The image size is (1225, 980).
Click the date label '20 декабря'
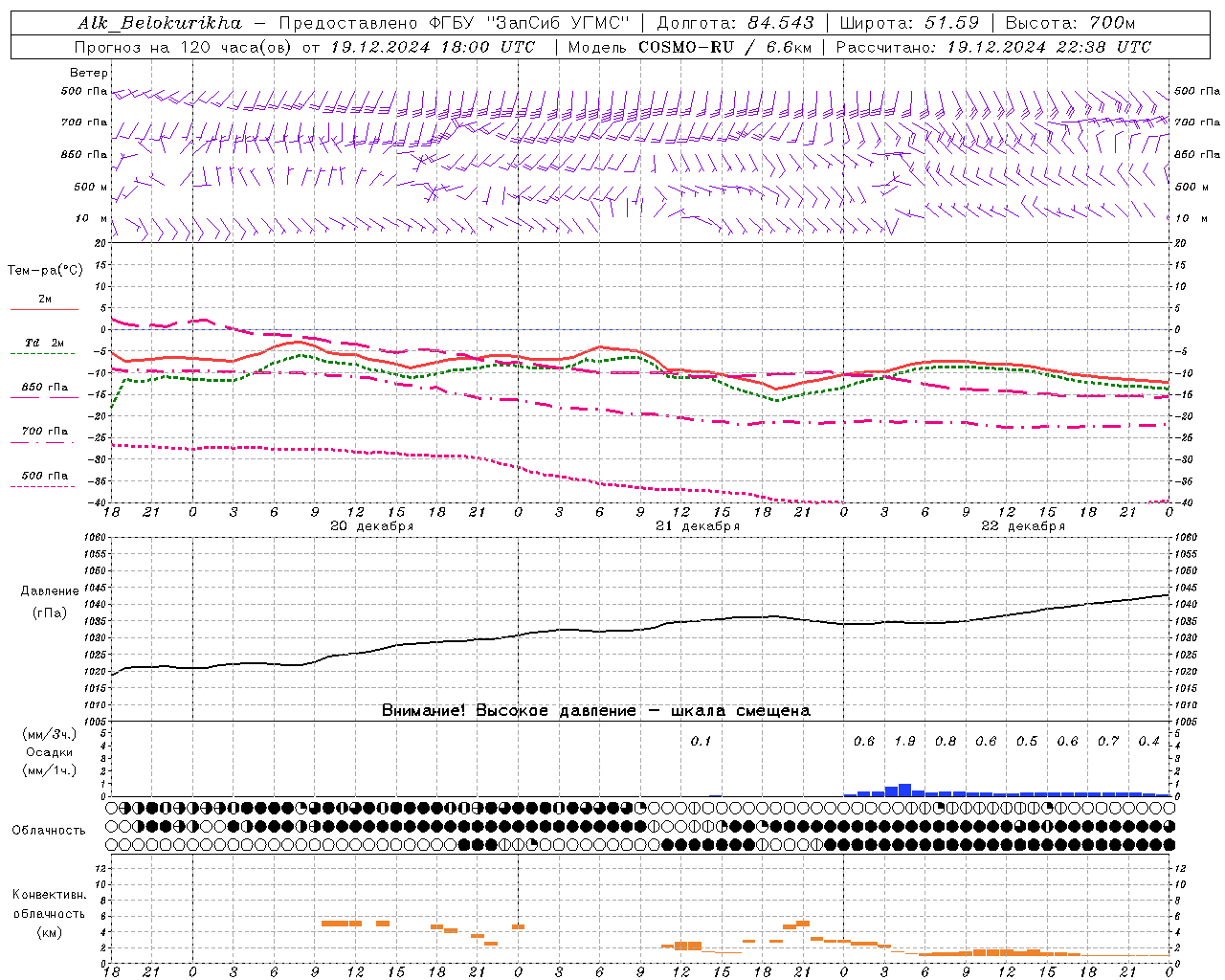click(371, 526)
